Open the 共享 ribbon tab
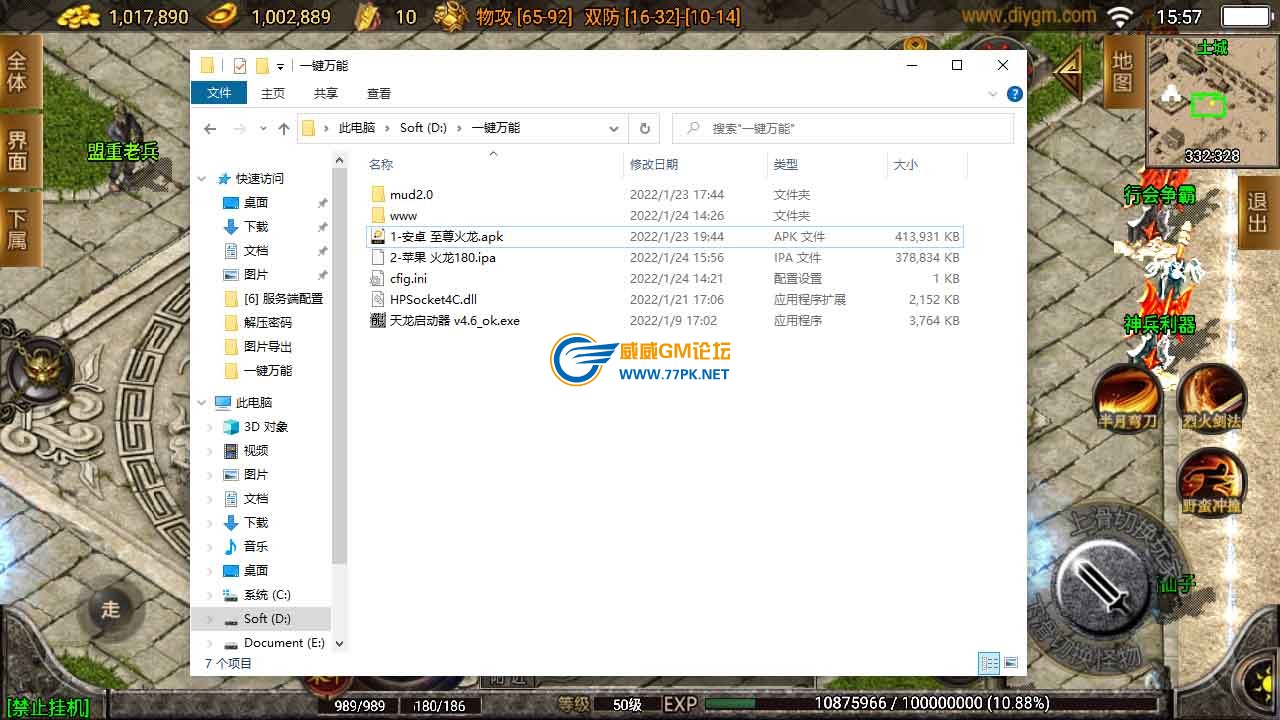Viewport: 1280px width, 720px height. point(326,93)
